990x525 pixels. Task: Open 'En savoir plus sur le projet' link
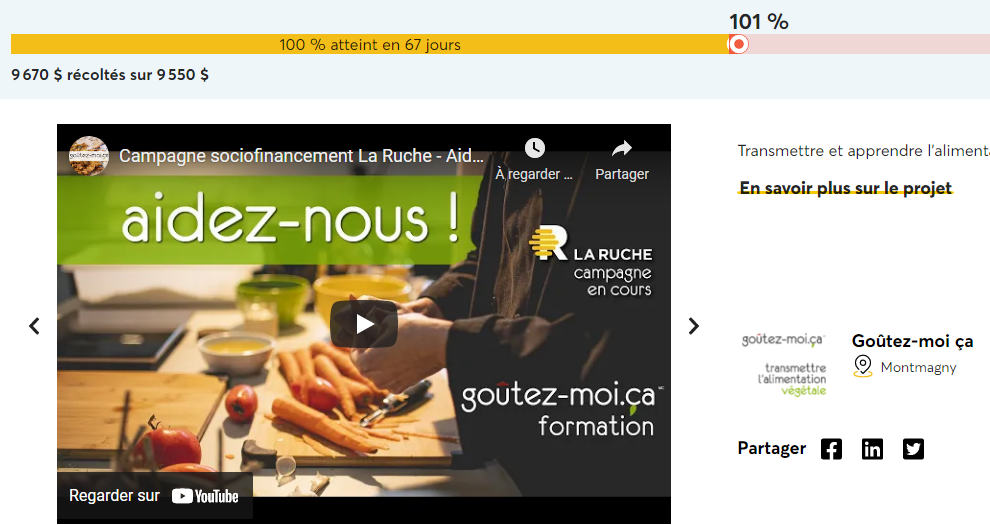coord(845,188)
